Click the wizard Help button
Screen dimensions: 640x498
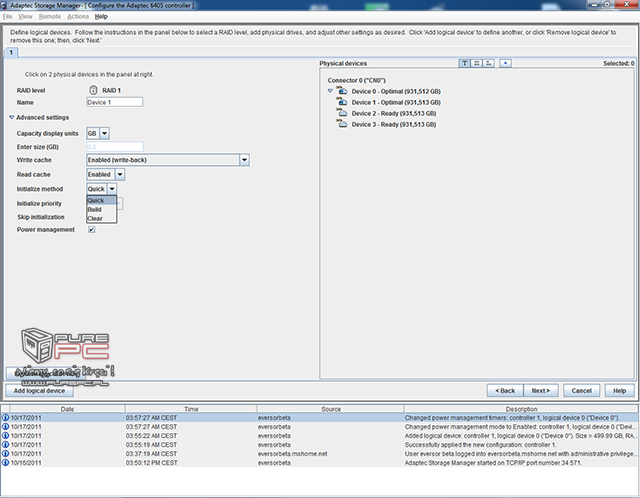[x=619, y=391]
